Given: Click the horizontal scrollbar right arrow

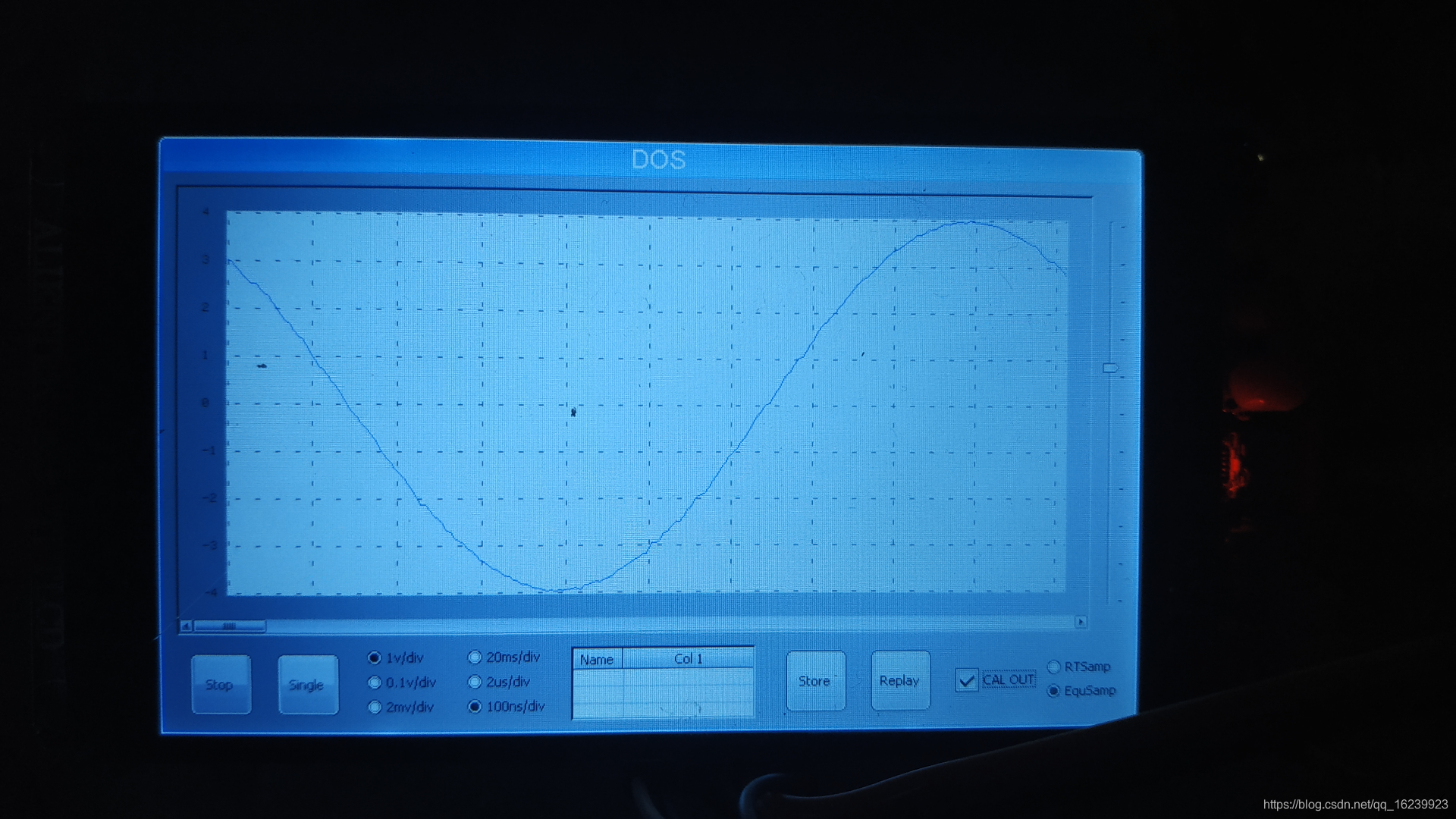Looking at the screenshot, I should pos(1081,622).
